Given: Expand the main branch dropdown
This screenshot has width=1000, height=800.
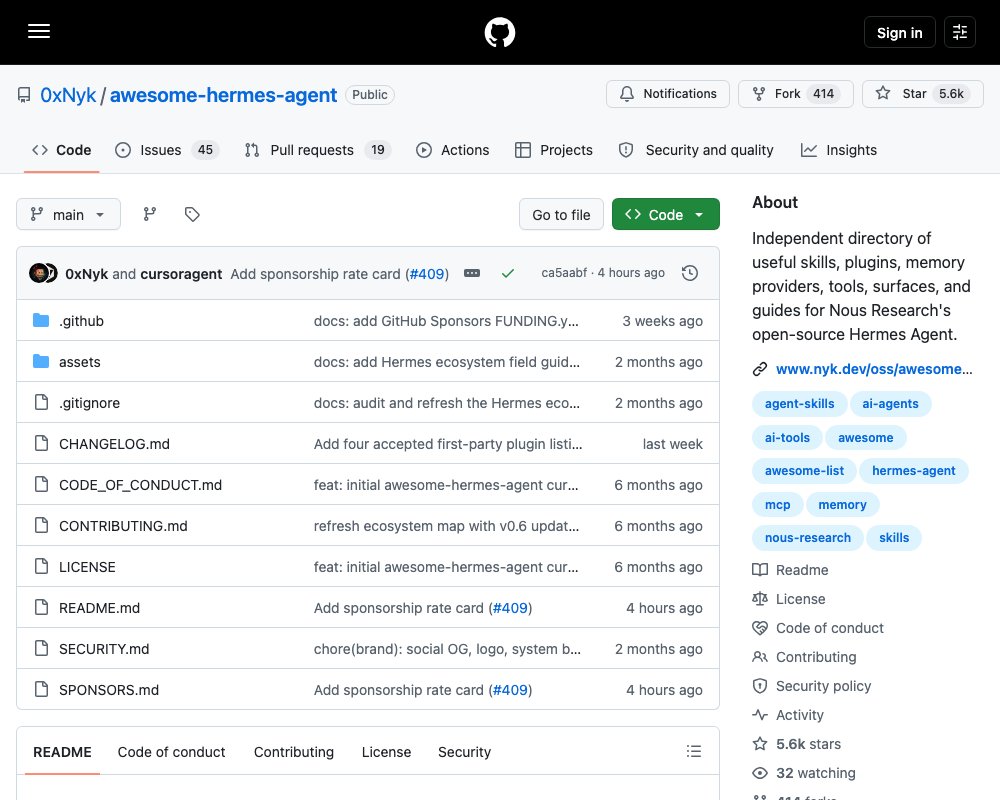Looking at the screenshot, I should (x=68, y=214).
